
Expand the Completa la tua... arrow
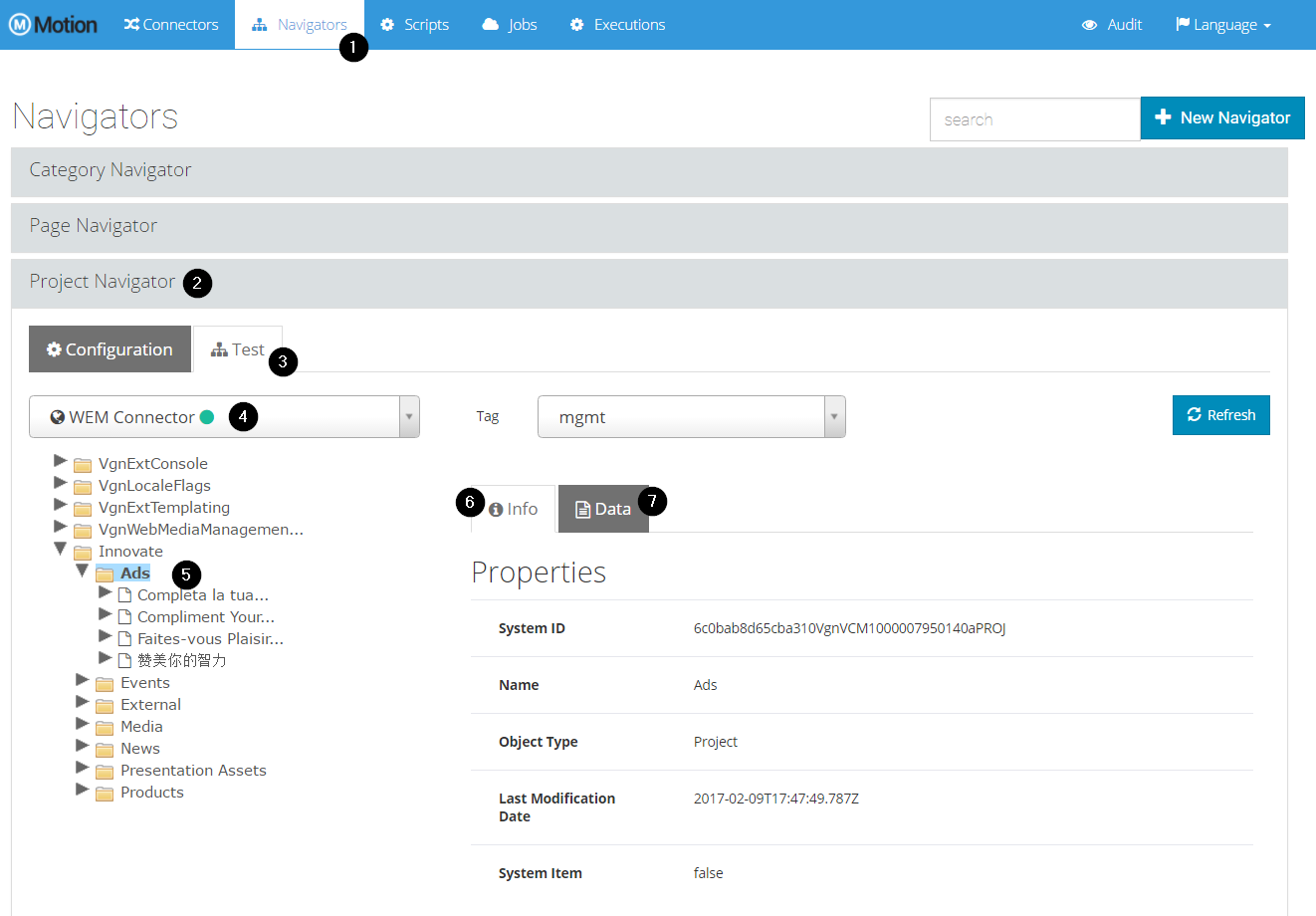tap(105, 592)
